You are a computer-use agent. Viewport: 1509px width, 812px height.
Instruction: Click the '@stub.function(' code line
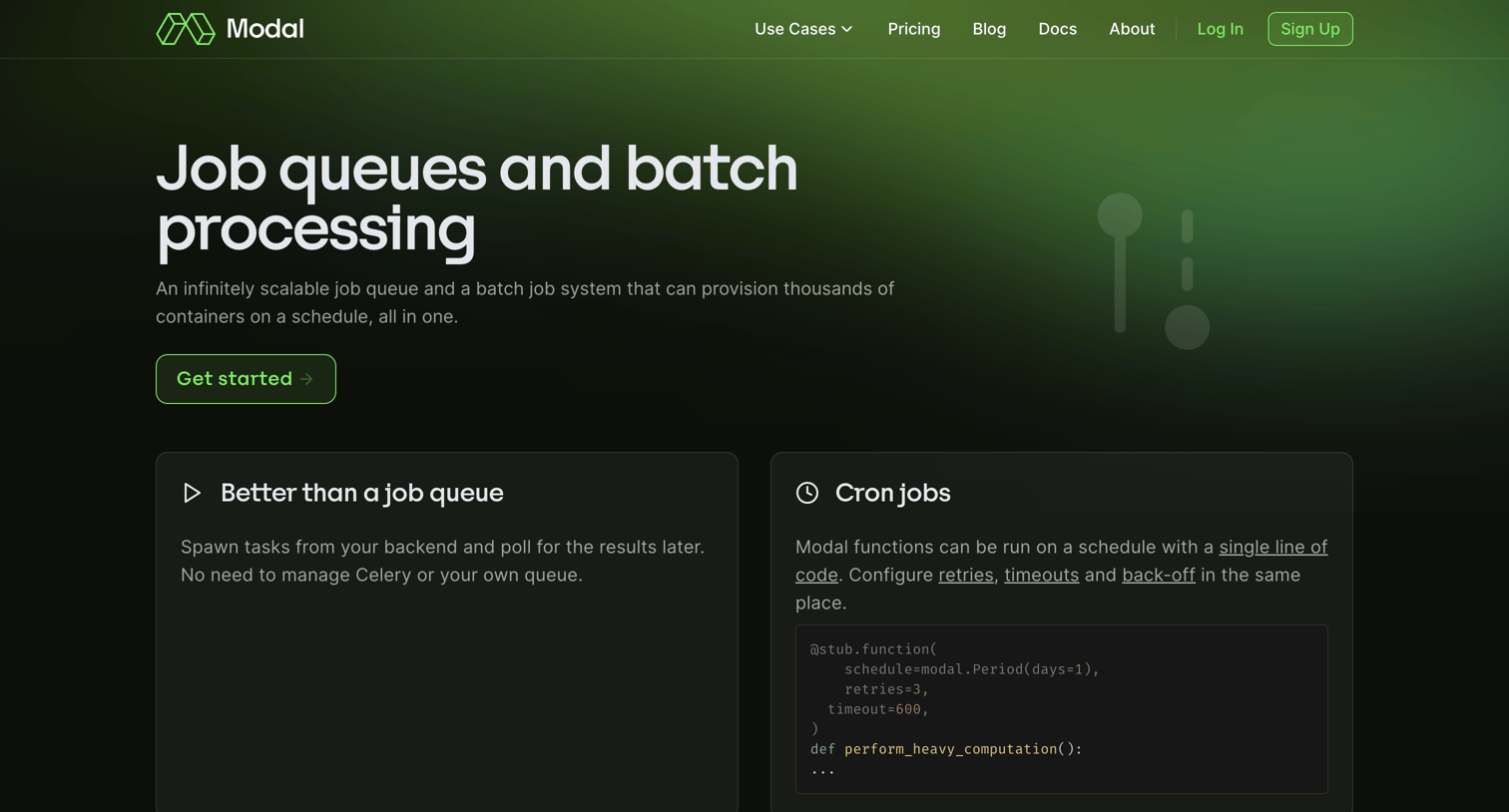(873, 649)
